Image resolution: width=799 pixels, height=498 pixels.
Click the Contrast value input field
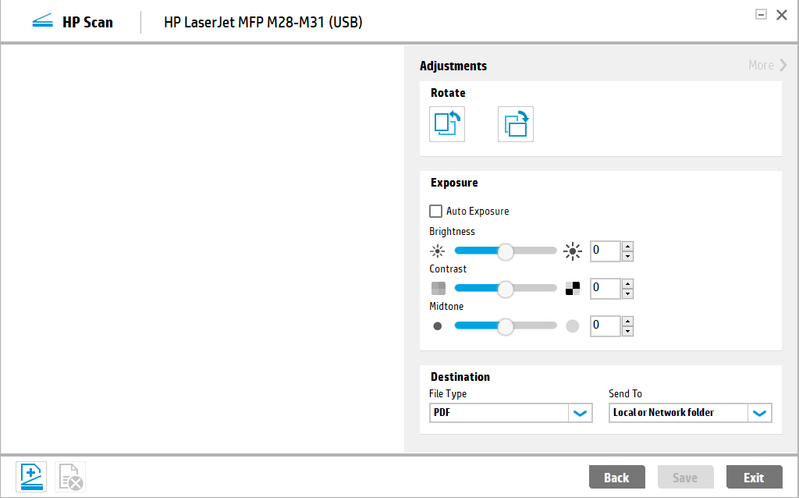pos(605,289)
